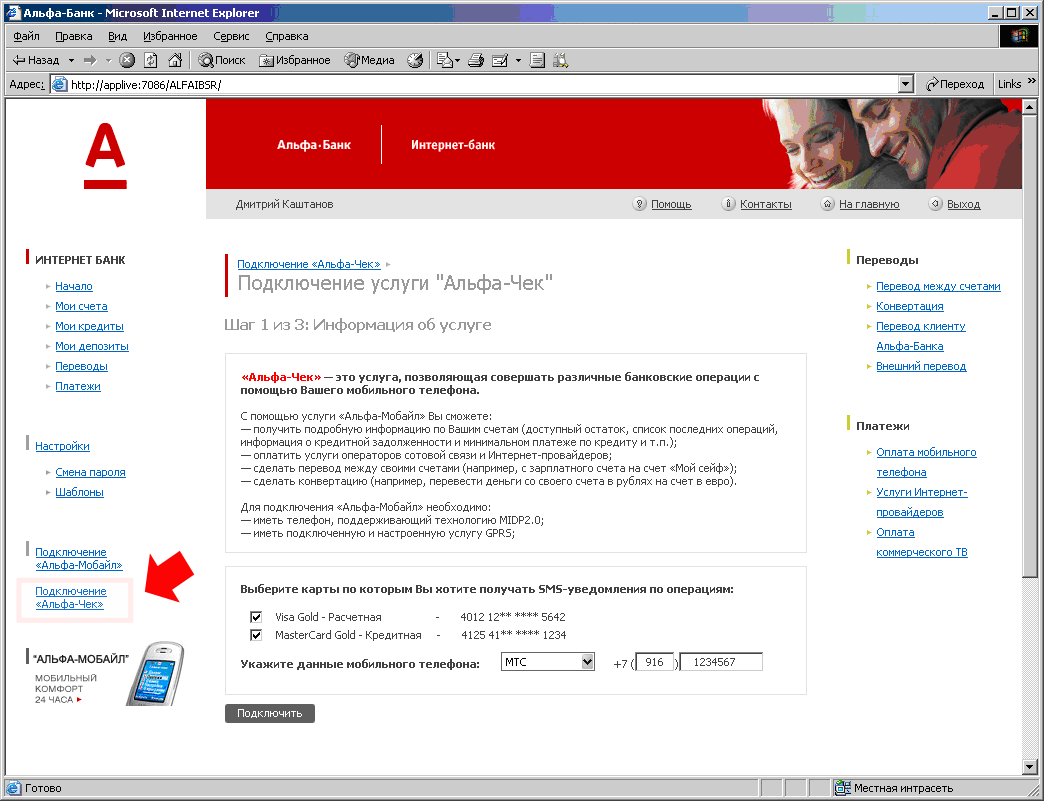Open the Избранное menu in menu bar
The image size is (1044, 801).
point(170,37)
